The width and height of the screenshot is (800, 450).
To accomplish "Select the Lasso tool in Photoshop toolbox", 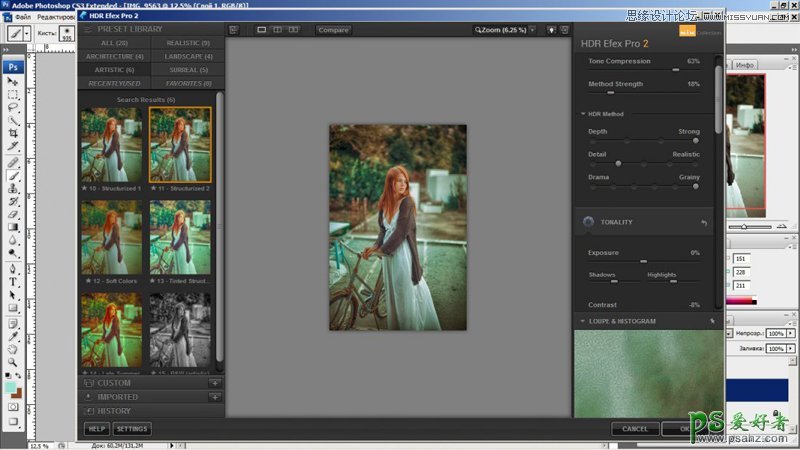I will [x=13, y=106].
